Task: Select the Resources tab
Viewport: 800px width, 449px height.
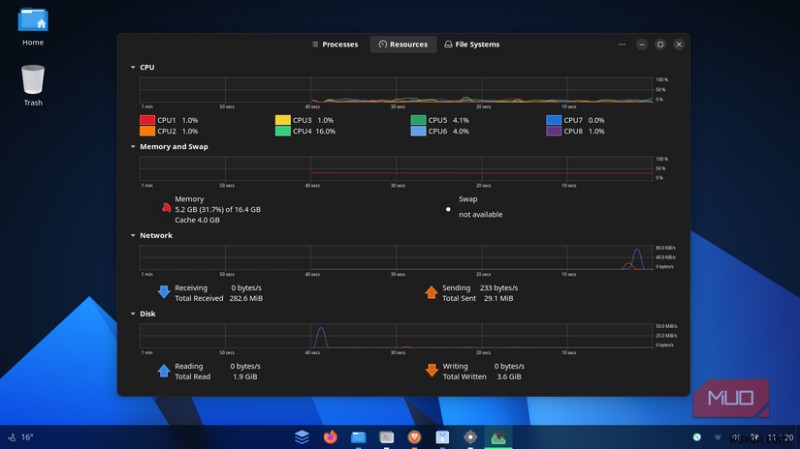Action: tap(403, 44)
